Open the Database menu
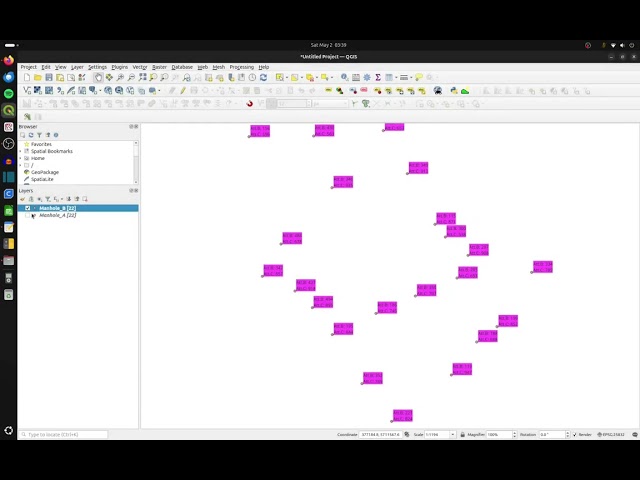 point(182,67)
